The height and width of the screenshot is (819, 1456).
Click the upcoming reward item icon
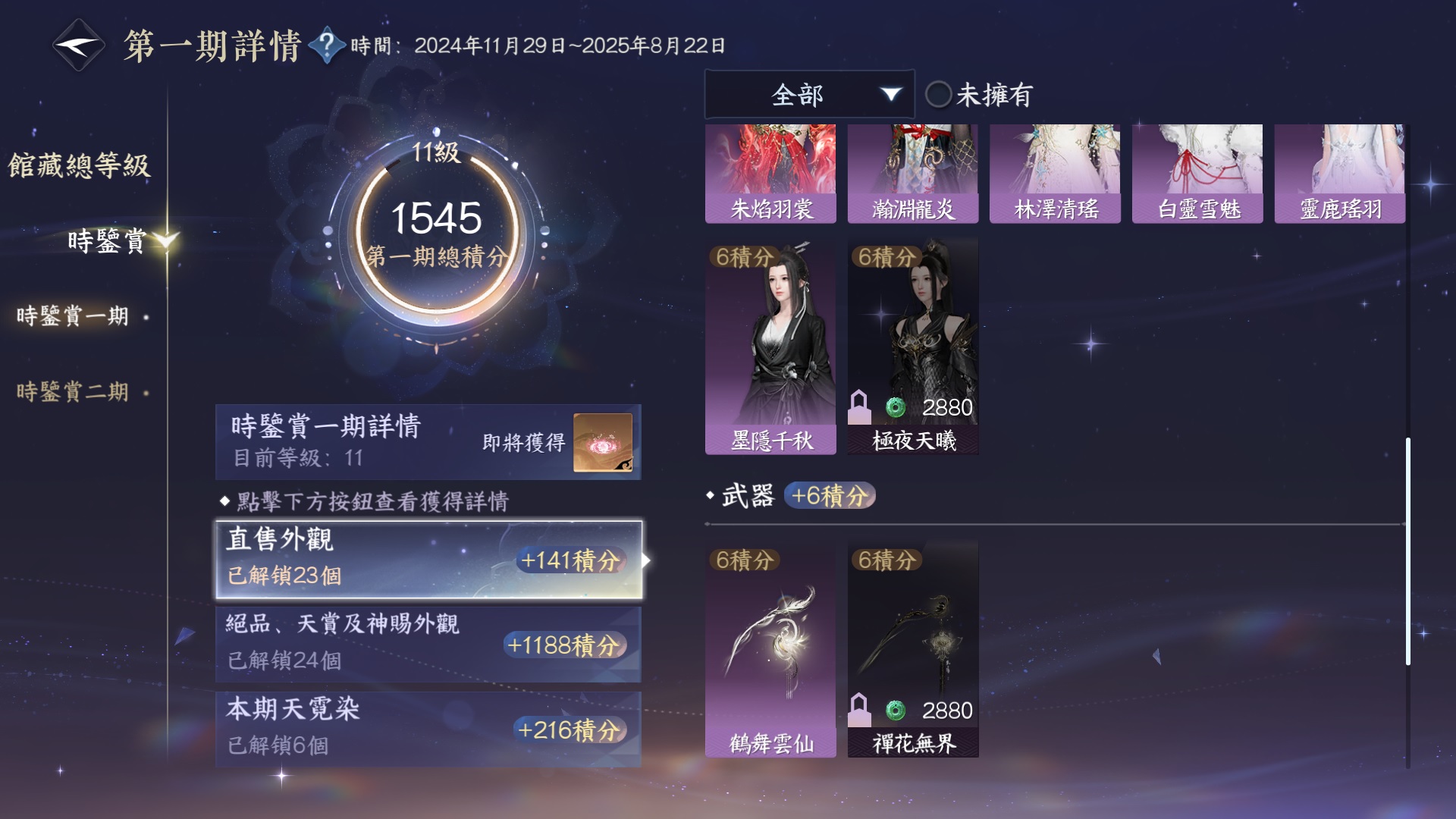coord(603,442)
